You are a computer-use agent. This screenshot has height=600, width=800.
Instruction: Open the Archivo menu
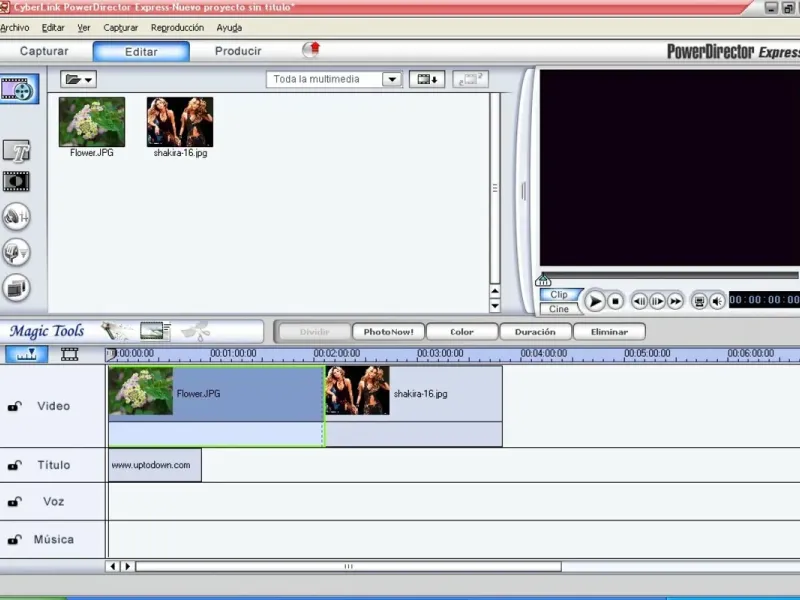click(x=15, y=28)
